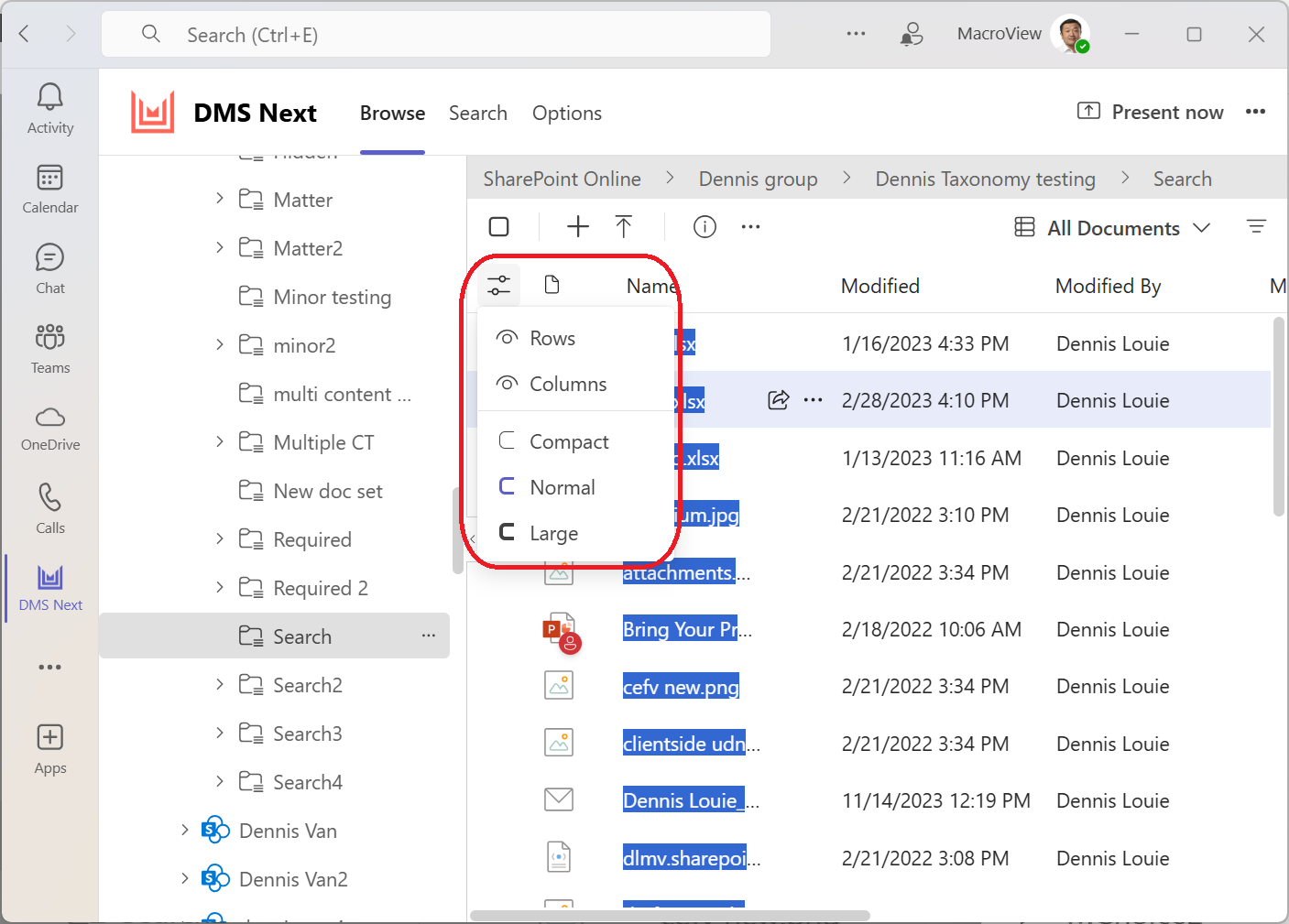Expand the Required folder
1289x924 pixels.
pyautogui.click(x=219, y=538)
